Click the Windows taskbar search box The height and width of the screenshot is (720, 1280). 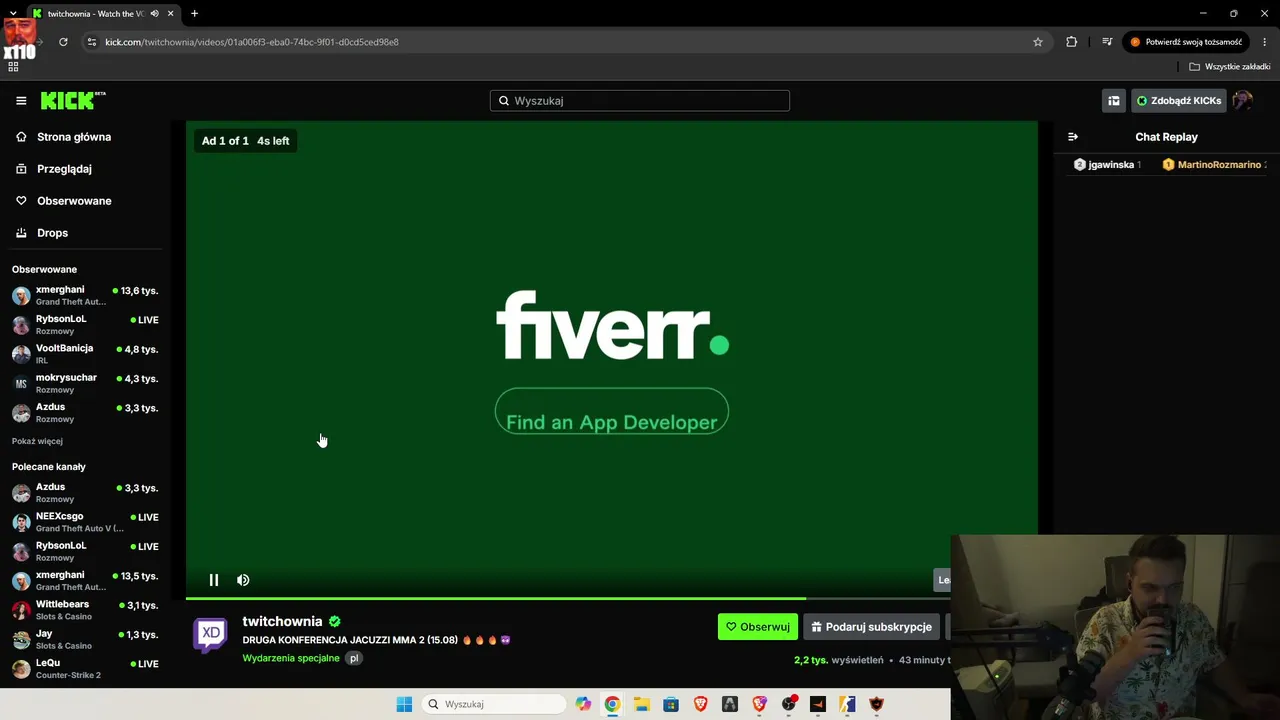493,704
